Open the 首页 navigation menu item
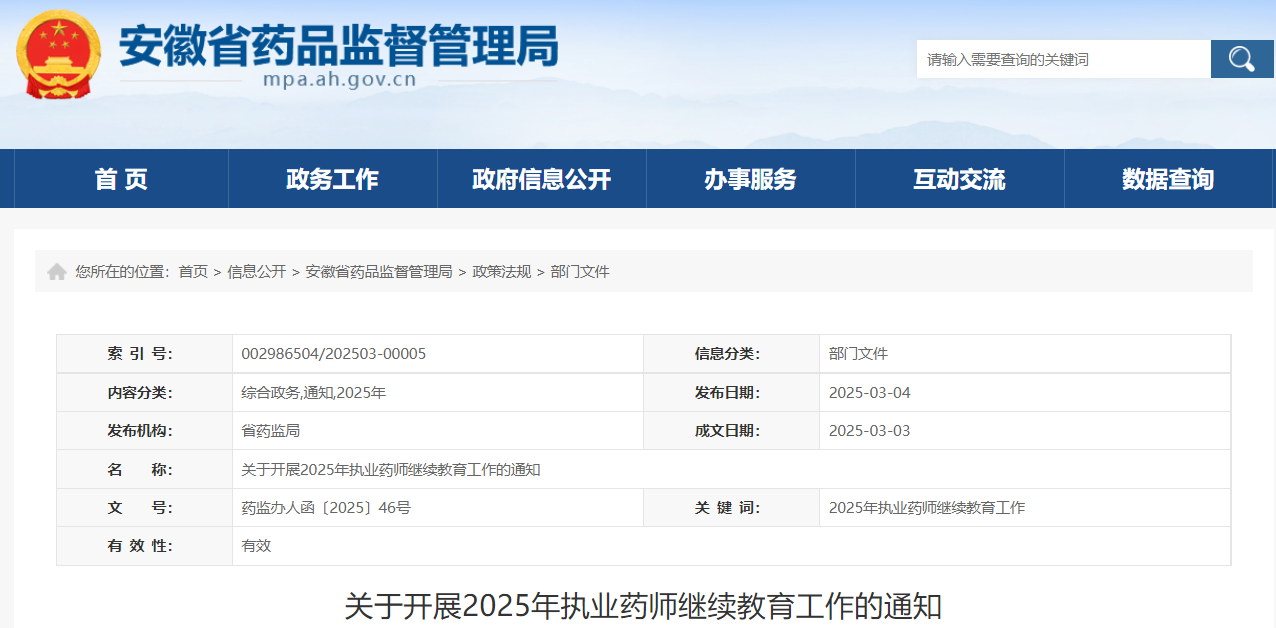Image resolution: width=1276 pixels, height=628 pixels. pyautogui.click(x=121, y=179)
